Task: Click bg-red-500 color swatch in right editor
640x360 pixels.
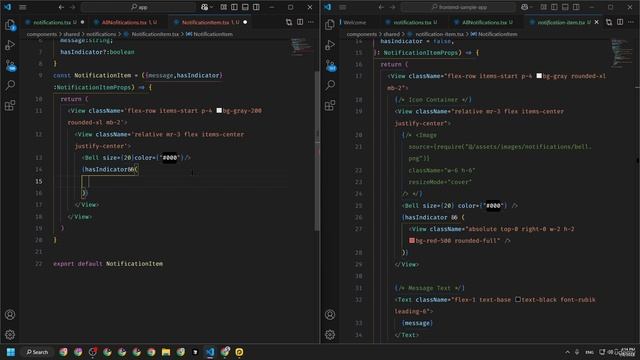Action: coord(412,241)
